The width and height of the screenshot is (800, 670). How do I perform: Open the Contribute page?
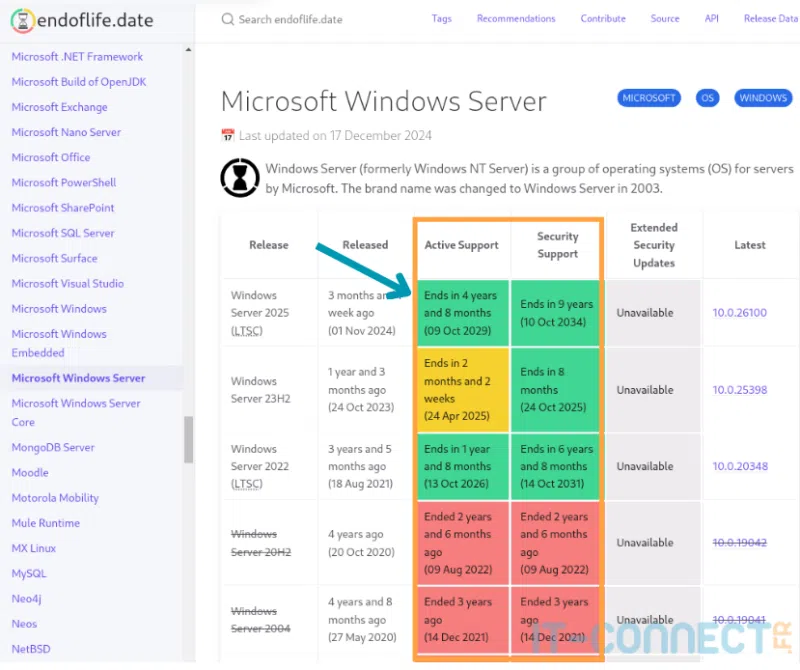603,18
